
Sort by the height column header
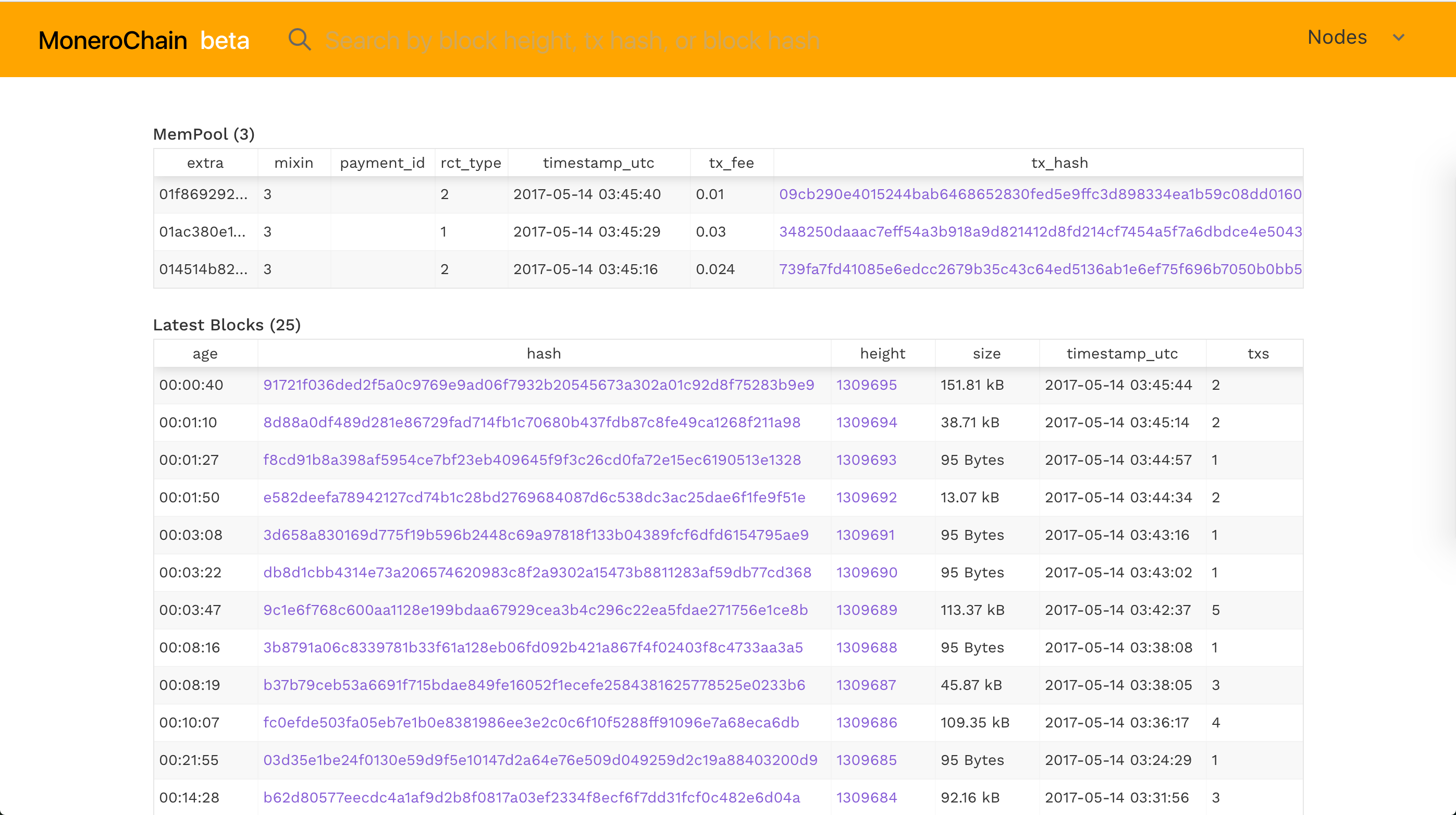[882, 354]
